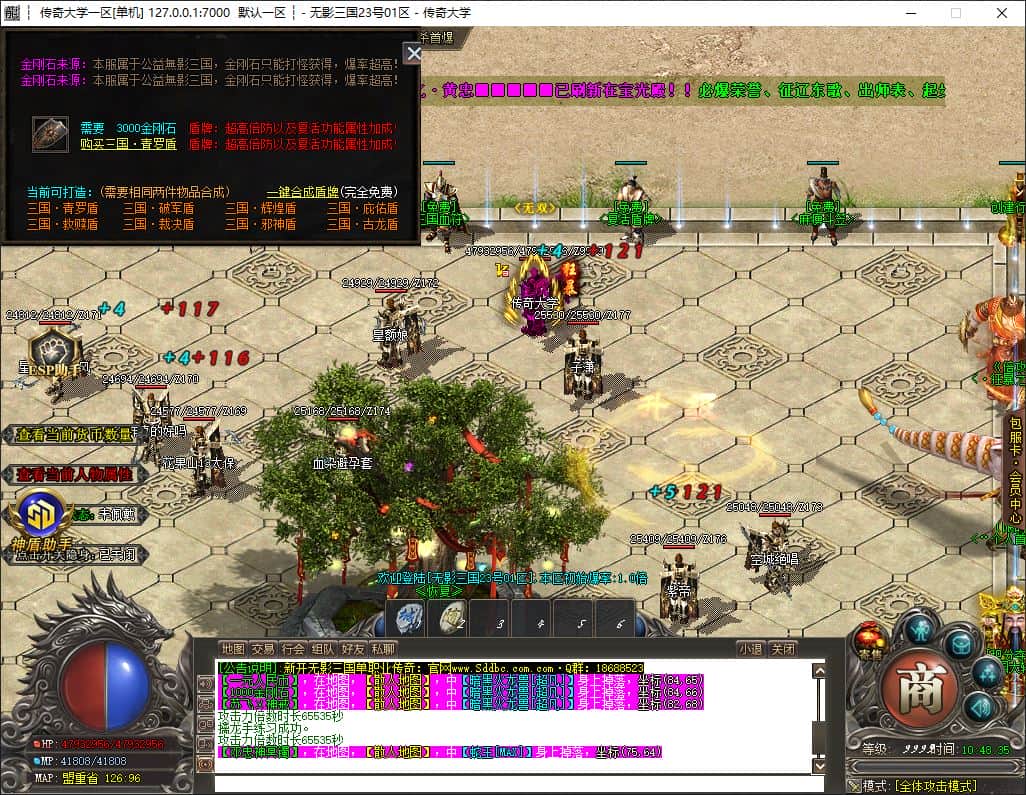Toggle first chat filter icon on left
This screenshot has width=1026, height=795.
(205, 684)
